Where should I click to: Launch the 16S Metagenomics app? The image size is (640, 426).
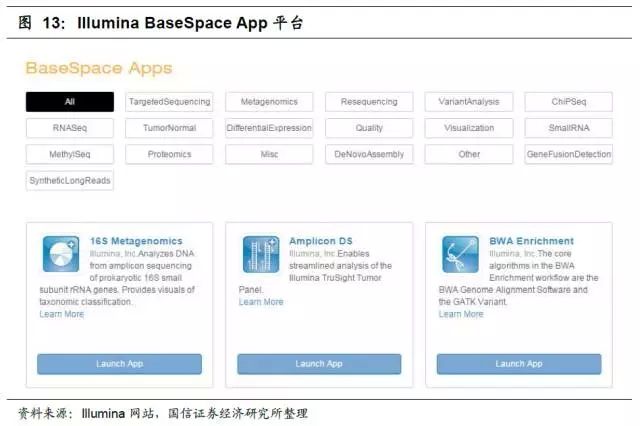(119, 364)
